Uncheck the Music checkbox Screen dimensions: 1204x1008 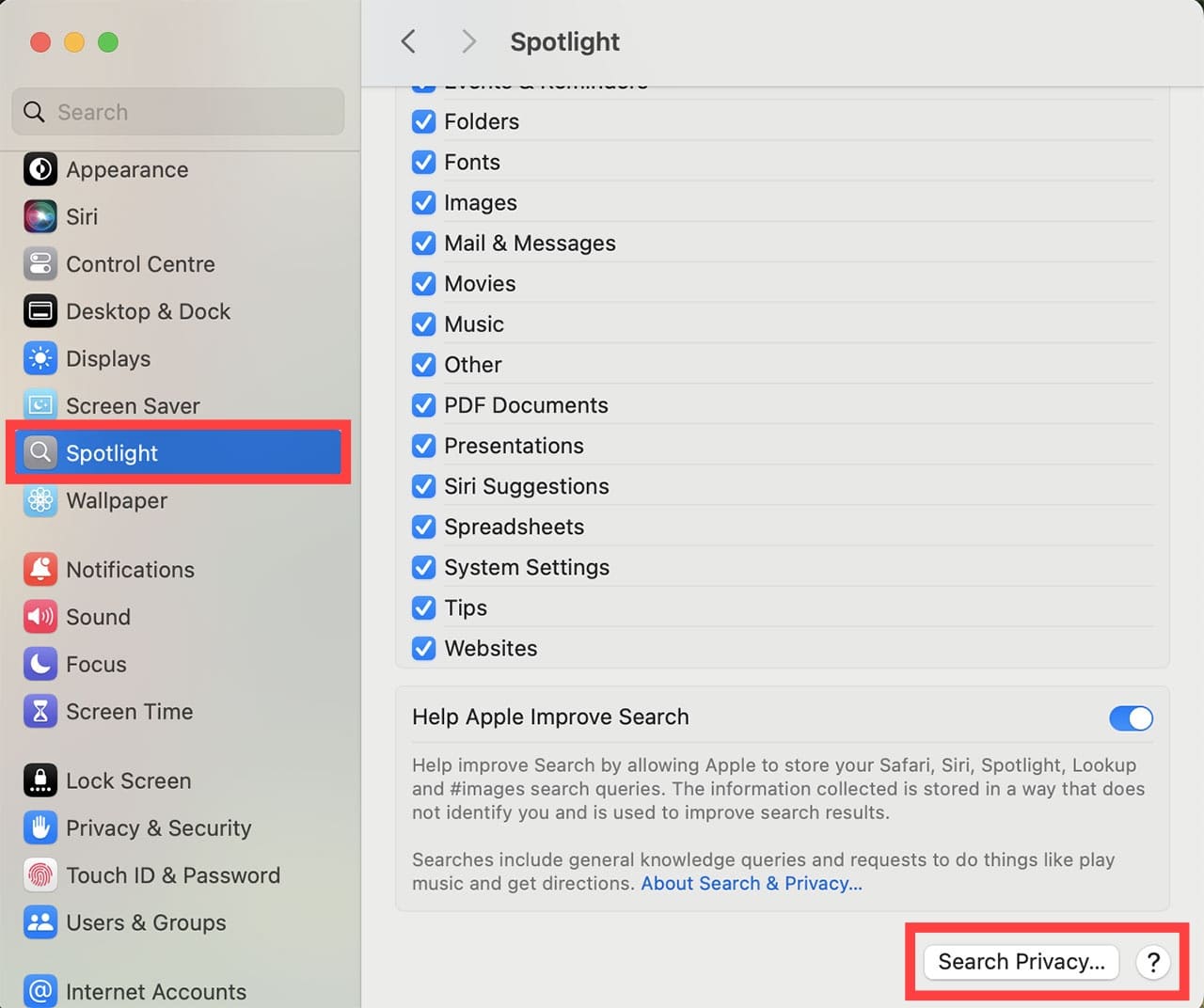(x=424, y=323)
